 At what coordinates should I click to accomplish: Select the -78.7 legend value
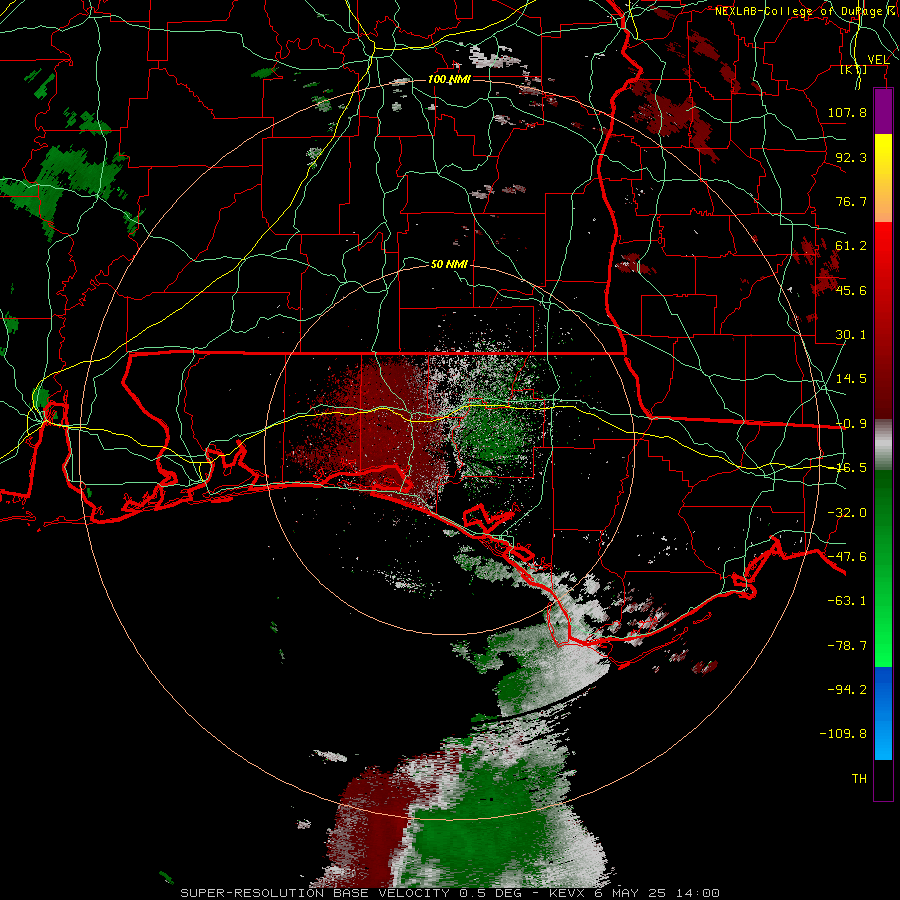[x=847, y=646]
